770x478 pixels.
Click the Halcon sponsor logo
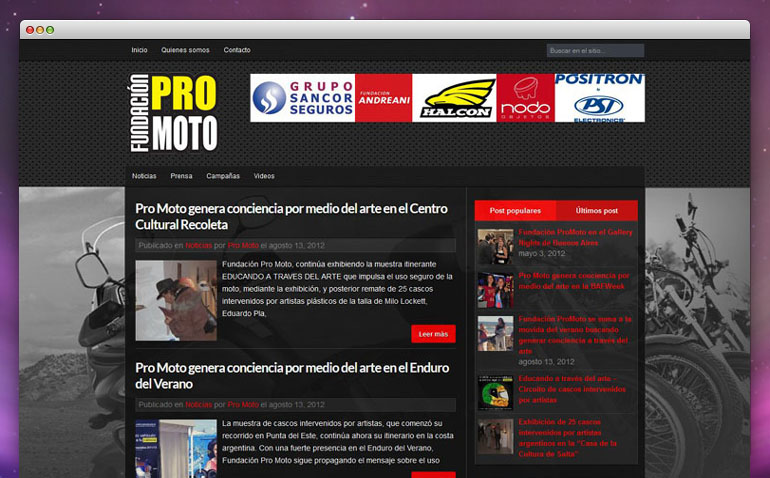(454, 98)
